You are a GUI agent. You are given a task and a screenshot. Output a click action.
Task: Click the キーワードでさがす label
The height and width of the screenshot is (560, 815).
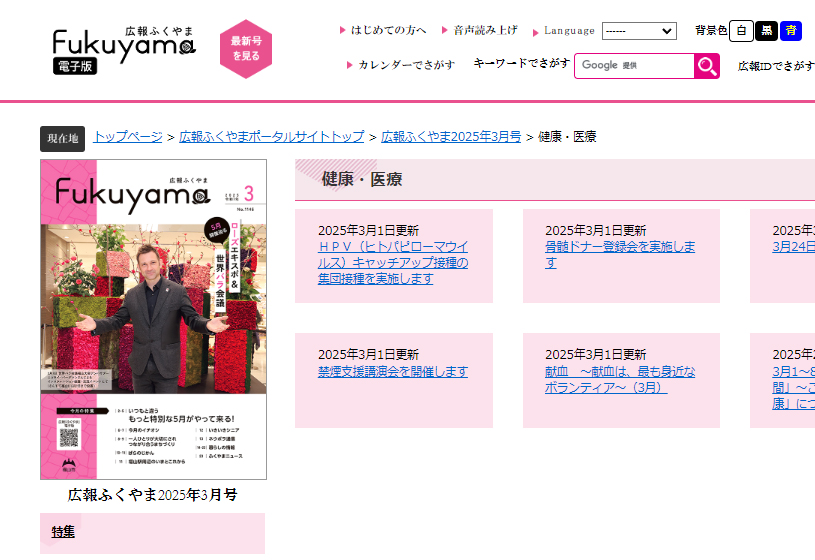[x=521, y=63]
